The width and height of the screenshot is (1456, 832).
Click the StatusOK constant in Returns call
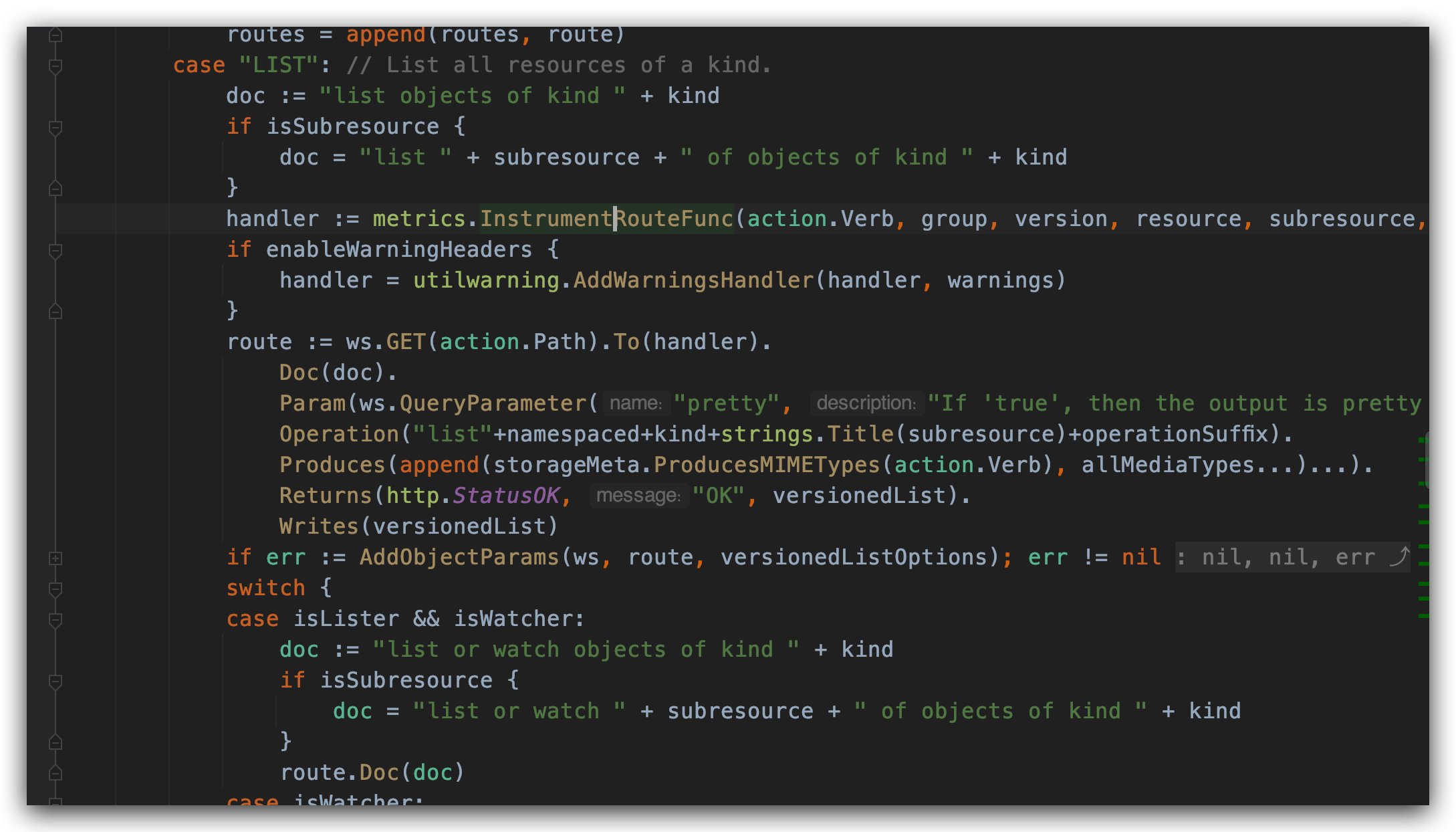506,496
